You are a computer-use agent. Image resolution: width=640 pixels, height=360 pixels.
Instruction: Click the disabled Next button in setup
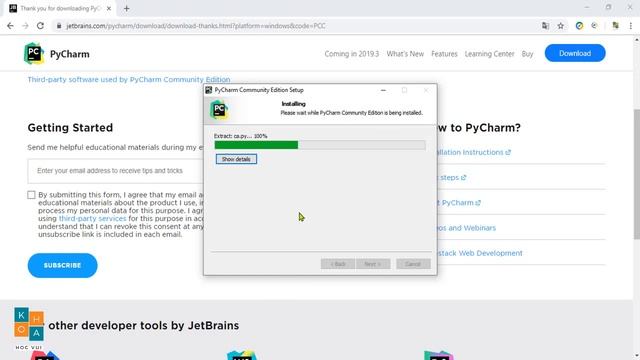click(x=373, y=264)
